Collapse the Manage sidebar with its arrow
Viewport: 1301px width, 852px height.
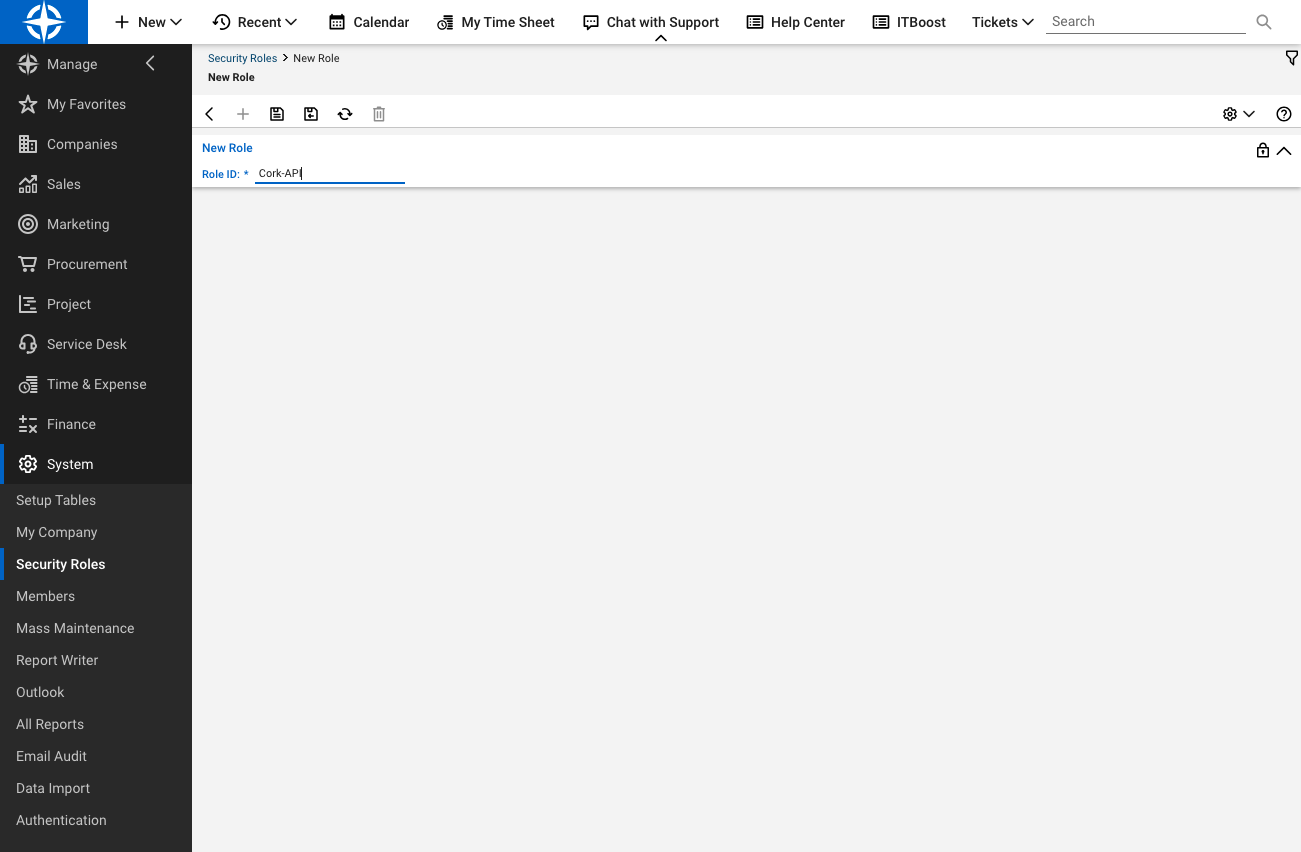click(151, 64)
